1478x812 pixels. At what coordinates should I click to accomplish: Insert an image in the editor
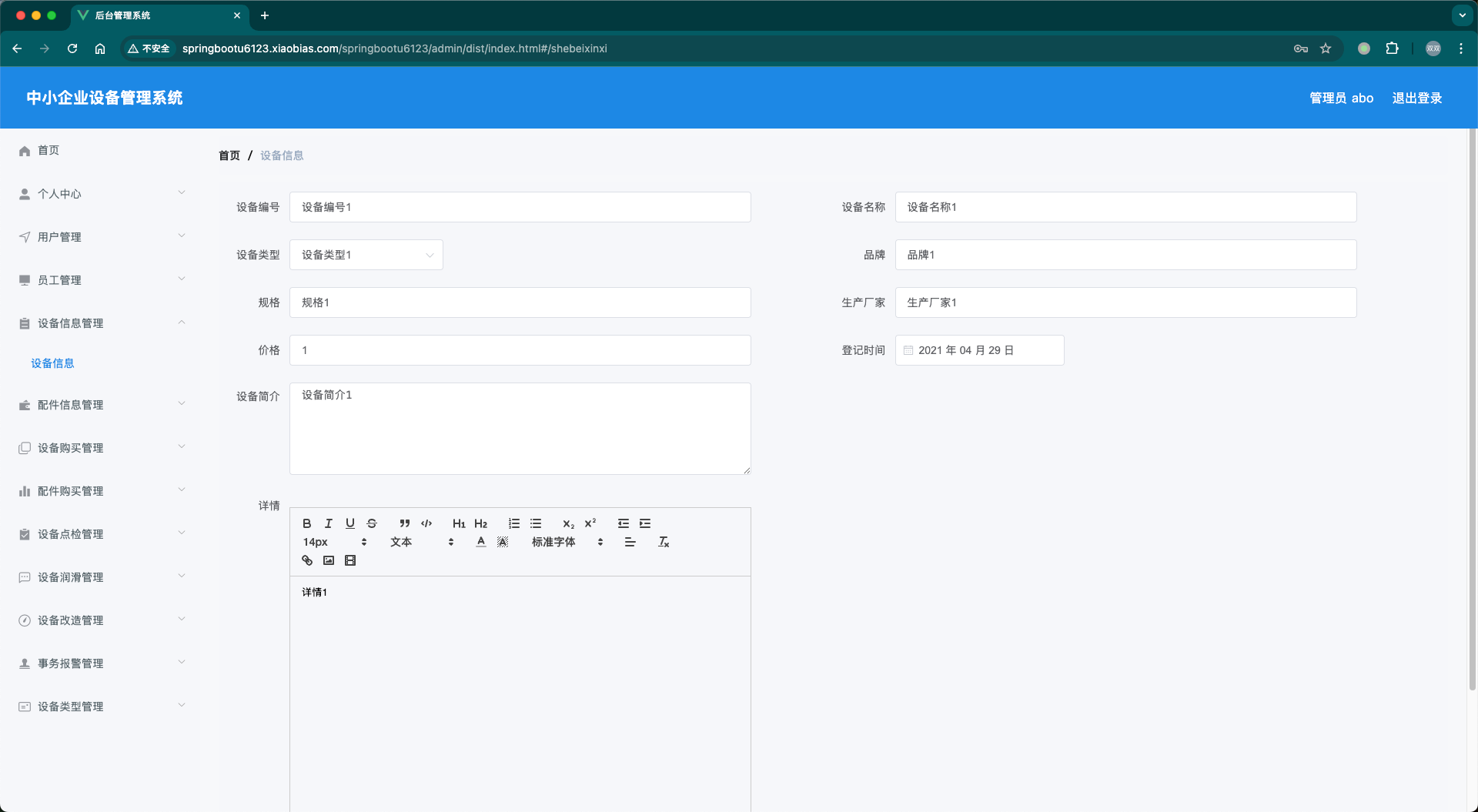click(329, 560)
